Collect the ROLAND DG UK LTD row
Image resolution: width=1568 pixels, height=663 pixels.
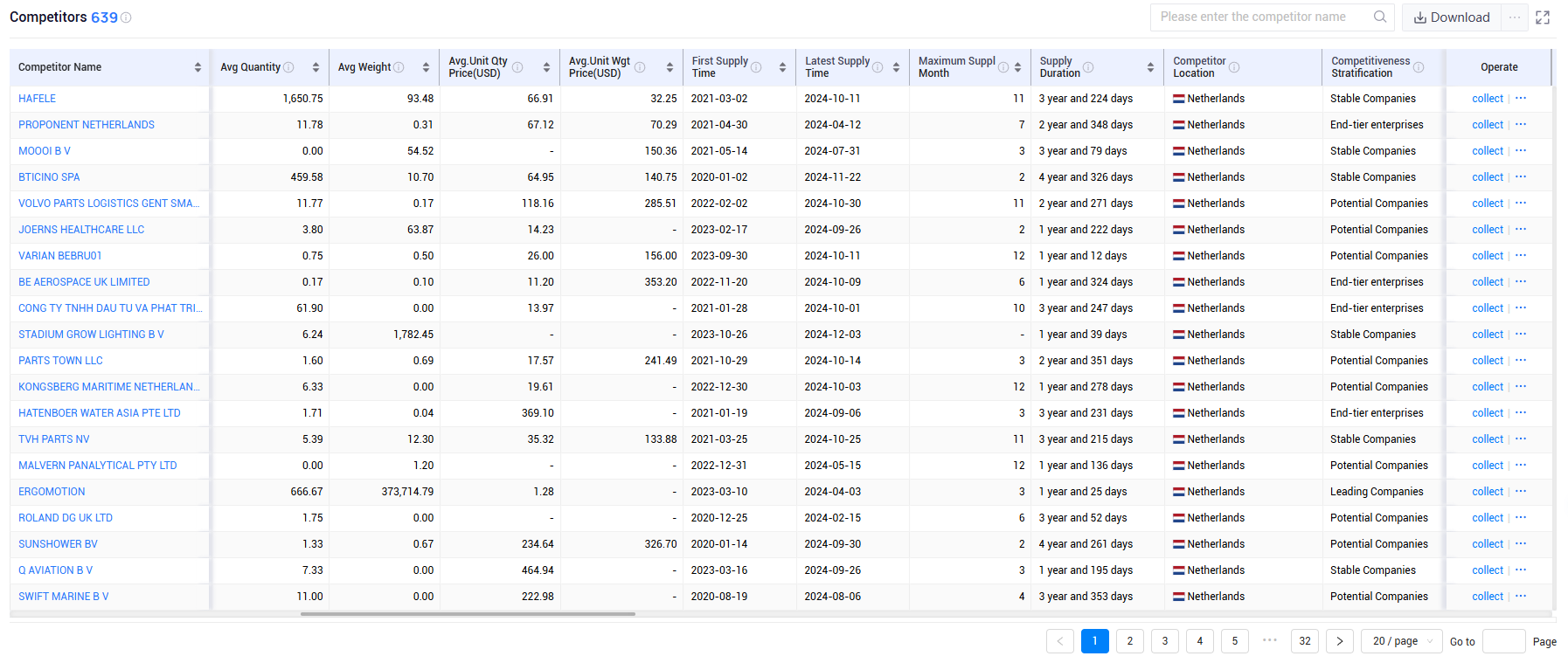point(1488,518)
